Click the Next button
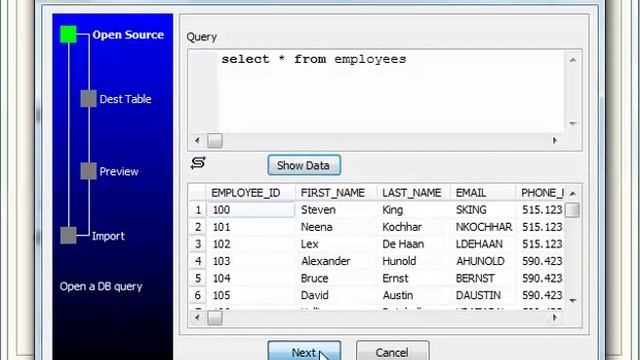640x360 pixels. pyautogui.click(x=304, y=351)
